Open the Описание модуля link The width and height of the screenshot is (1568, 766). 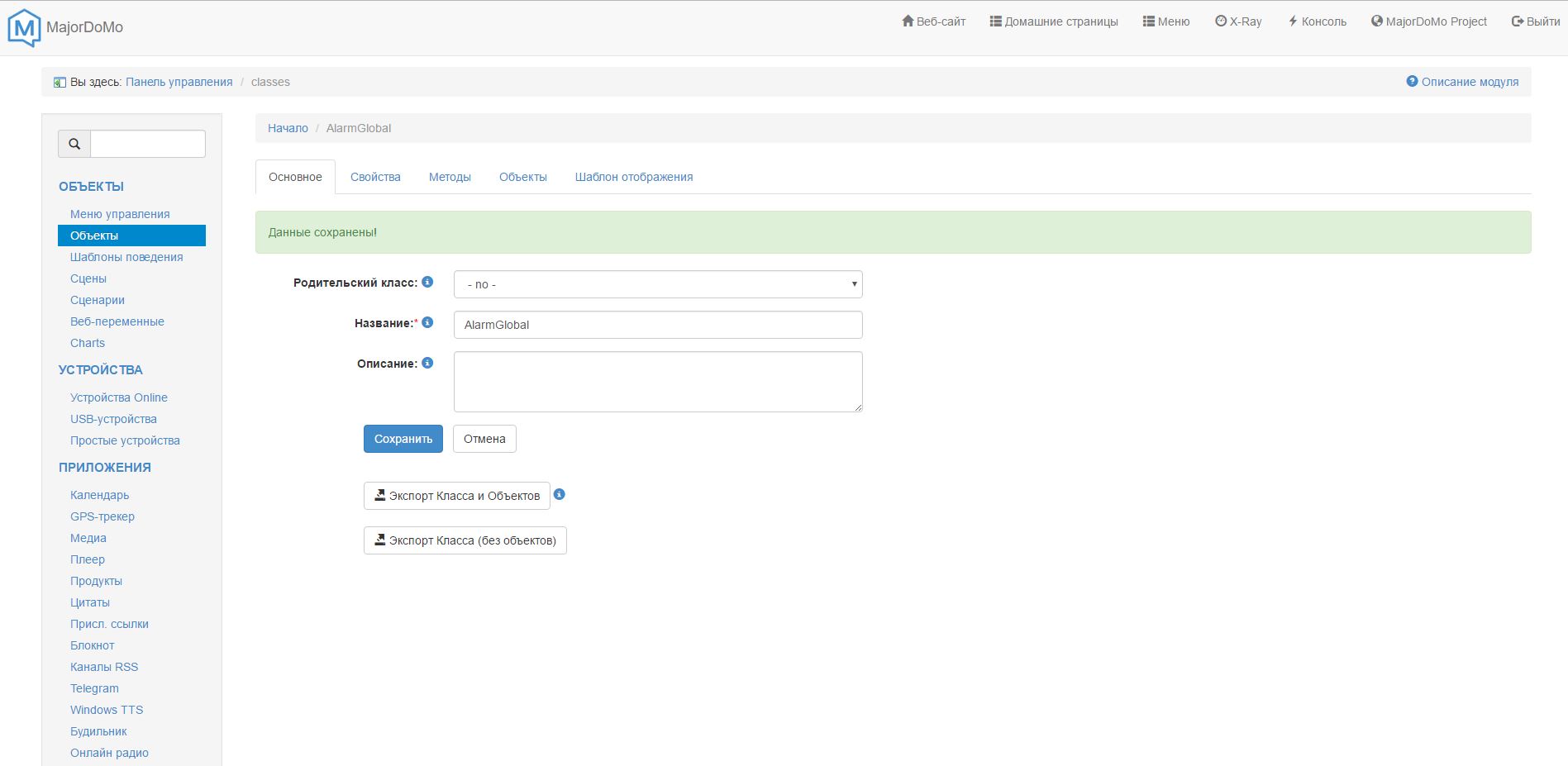[1463, 82]
